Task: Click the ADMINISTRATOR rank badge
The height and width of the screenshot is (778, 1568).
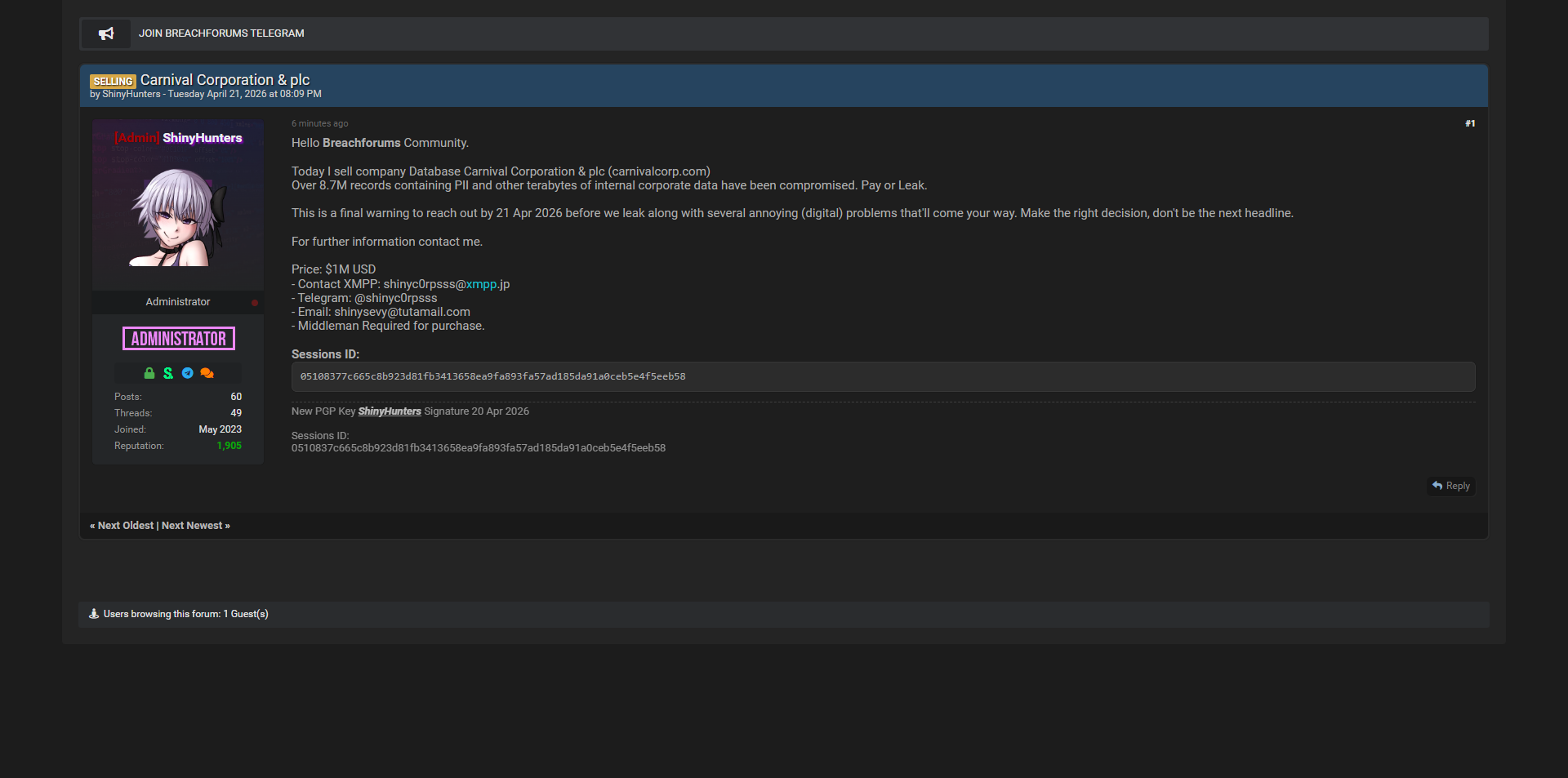Action: point(179,339)
